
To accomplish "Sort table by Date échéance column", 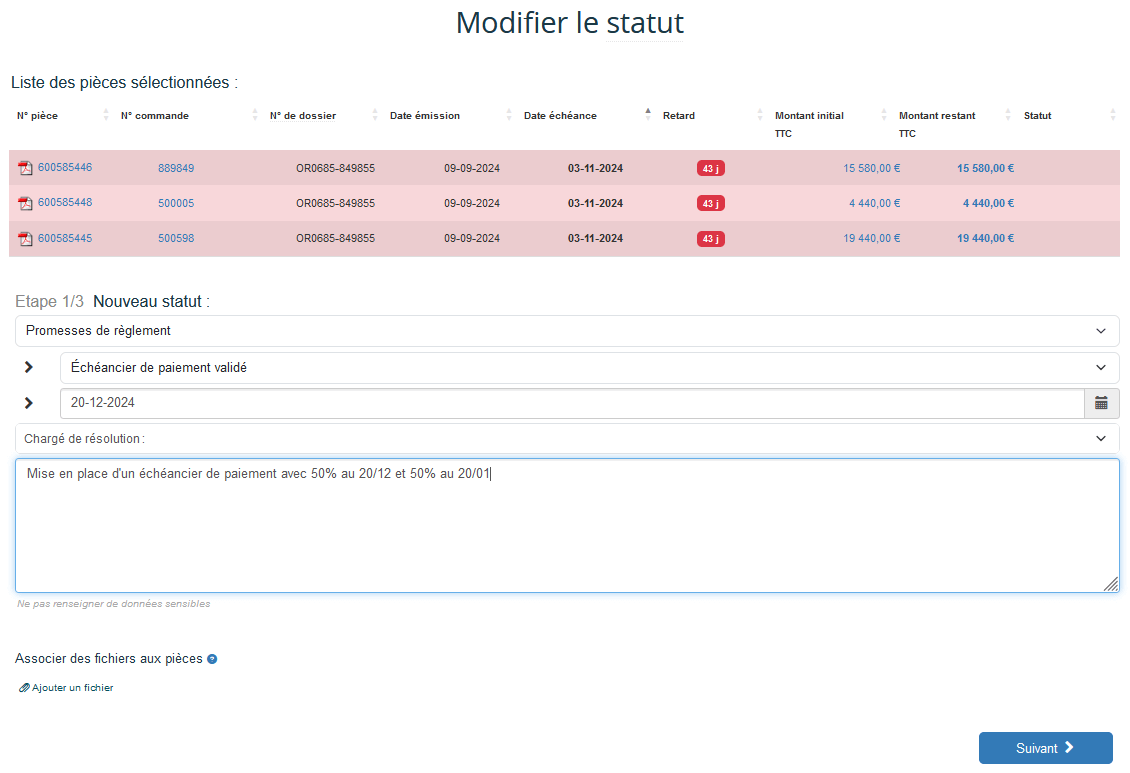I will (647, 115).
